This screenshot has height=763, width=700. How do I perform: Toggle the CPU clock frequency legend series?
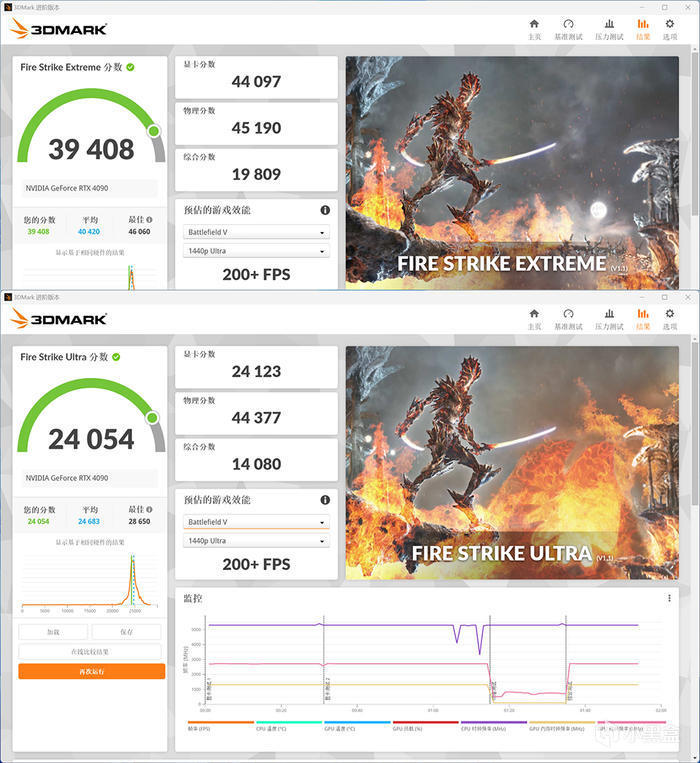(x=493, y=726)
